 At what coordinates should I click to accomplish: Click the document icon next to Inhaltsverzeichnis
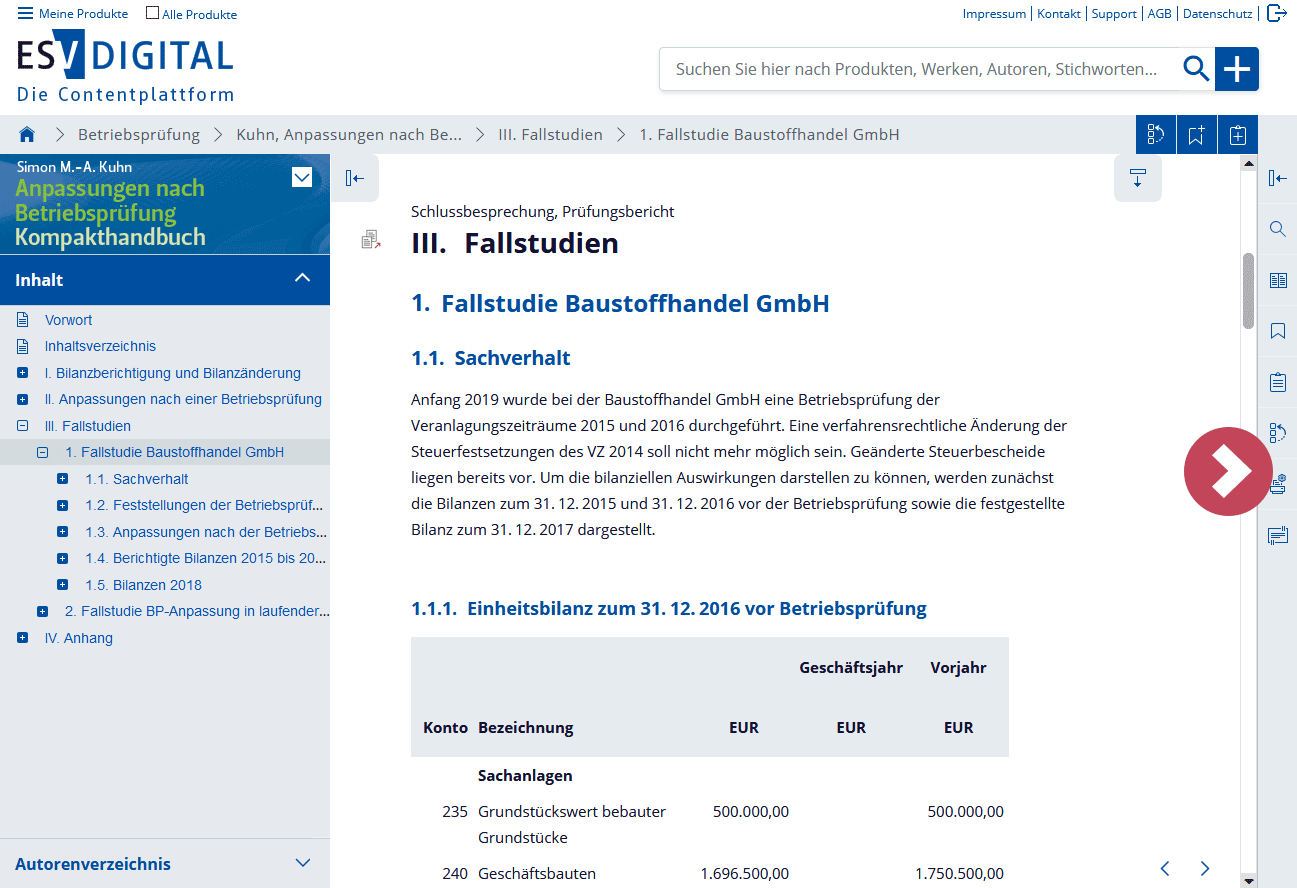pos(23,346)
